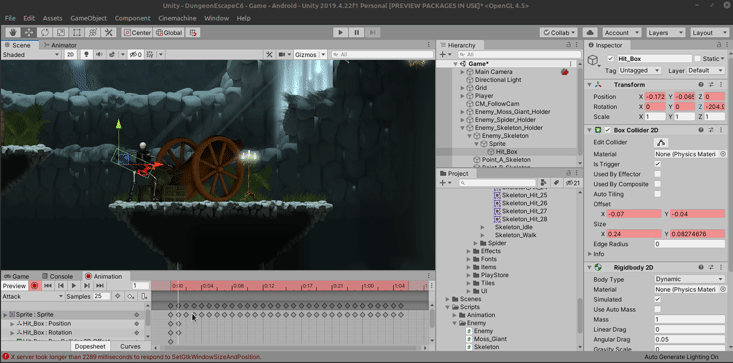Screen dimensions: 733x363
Task: Toggle the Static checkbox
Action: click(x=698, y=59)
